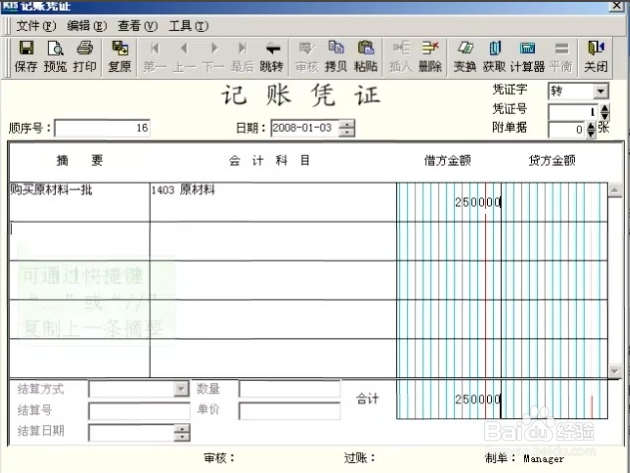Click the 摘要 column header

point(80,160)
